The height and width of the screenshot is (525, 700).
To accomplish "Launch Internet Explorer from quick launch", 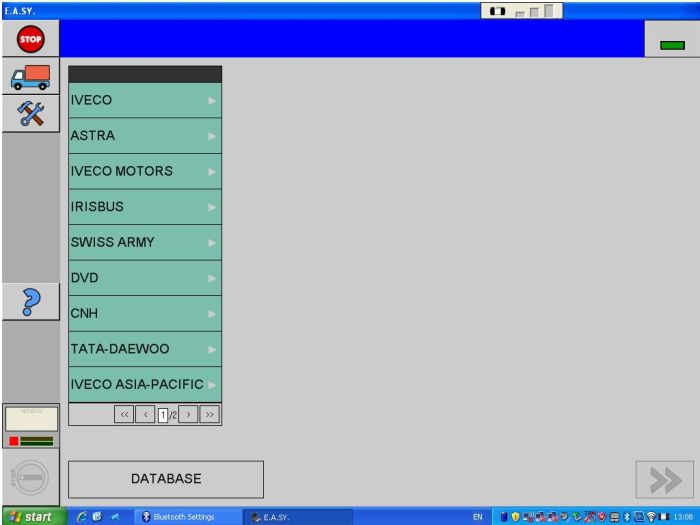I will tap(82, 517).
